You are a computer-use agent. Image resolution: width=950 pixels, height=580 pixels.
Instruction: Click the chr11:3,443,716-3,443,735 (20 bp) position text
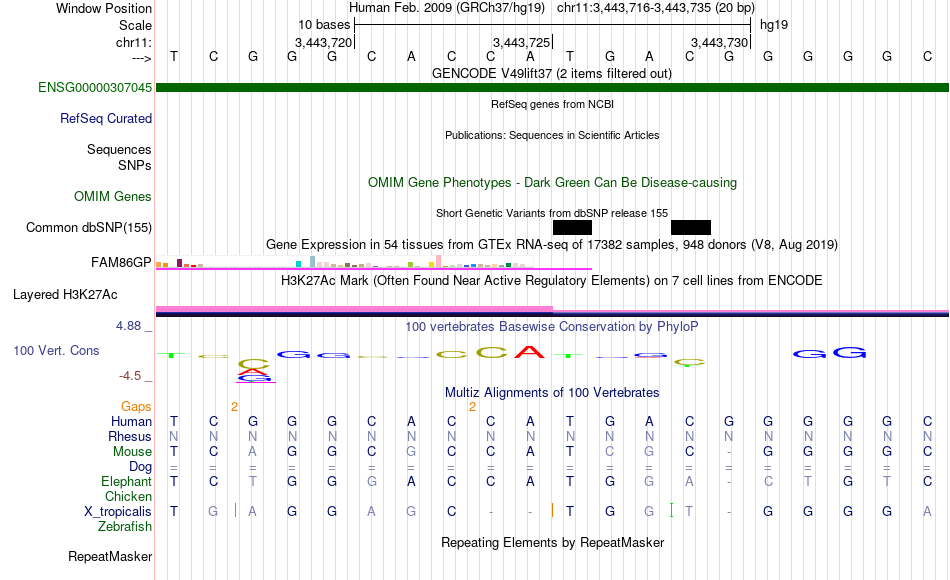(656, 8)
